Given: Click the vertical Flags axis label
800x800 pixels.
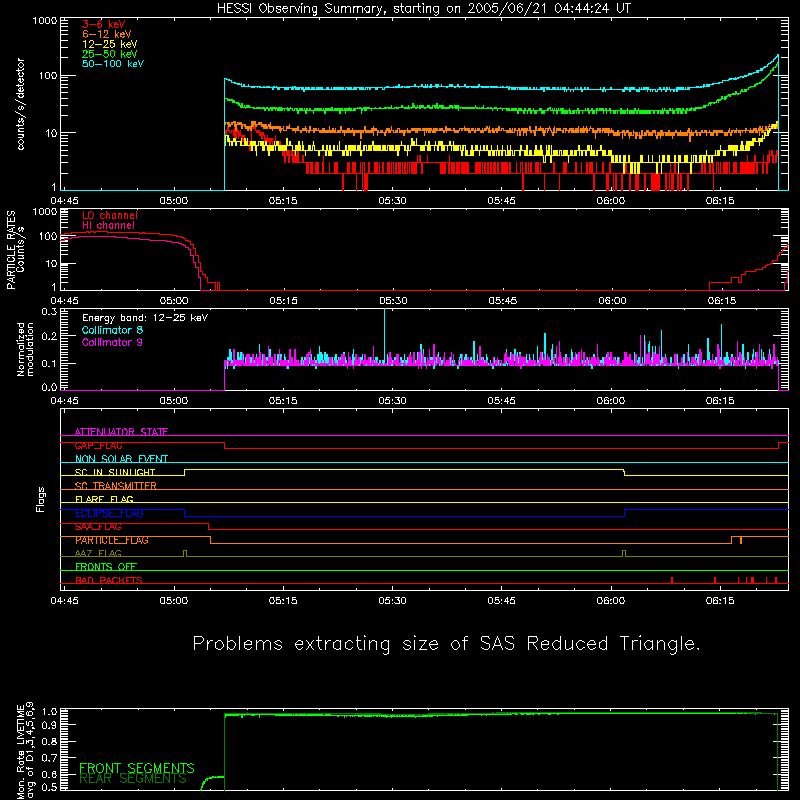Looking at the screenshot, I should [41, 499].
